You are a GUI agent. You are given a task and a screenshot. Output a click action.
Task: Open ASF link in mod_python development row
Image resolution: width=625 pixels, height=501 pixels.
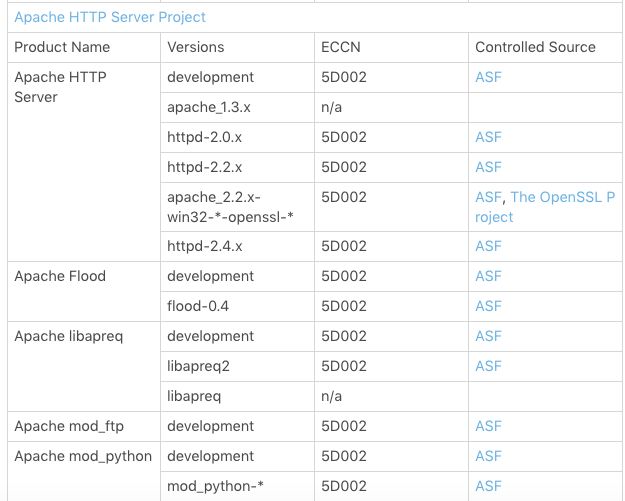488,456
